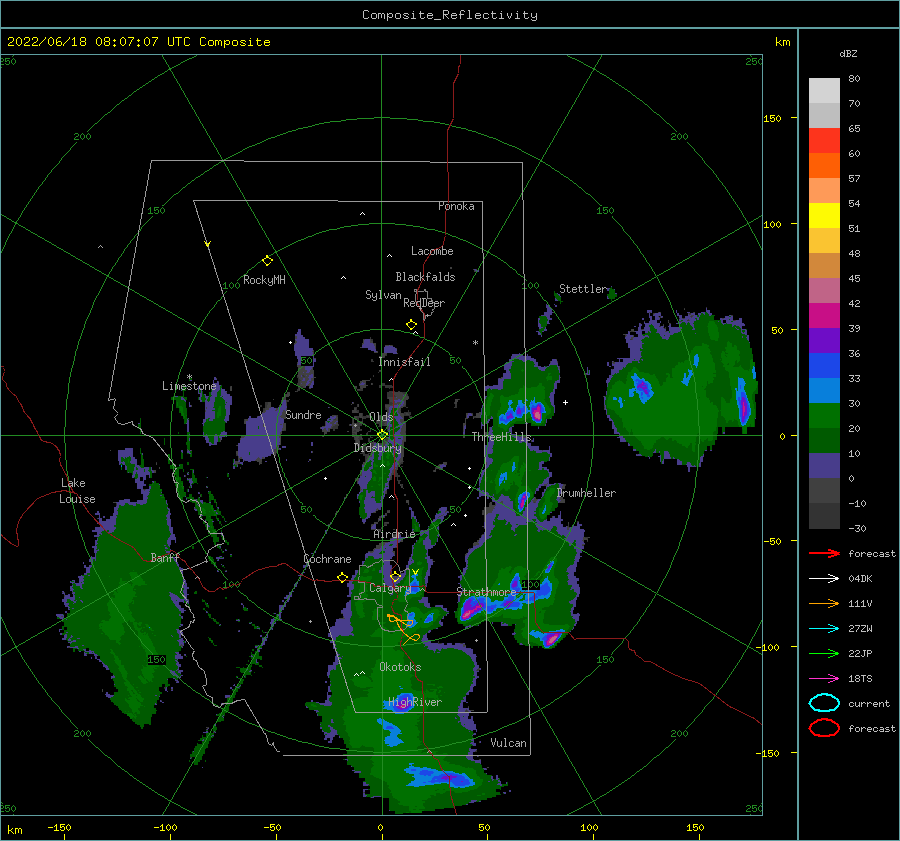Click the Banff city label
The width and height of the screenshot is (900, 841).
point(165,557)
